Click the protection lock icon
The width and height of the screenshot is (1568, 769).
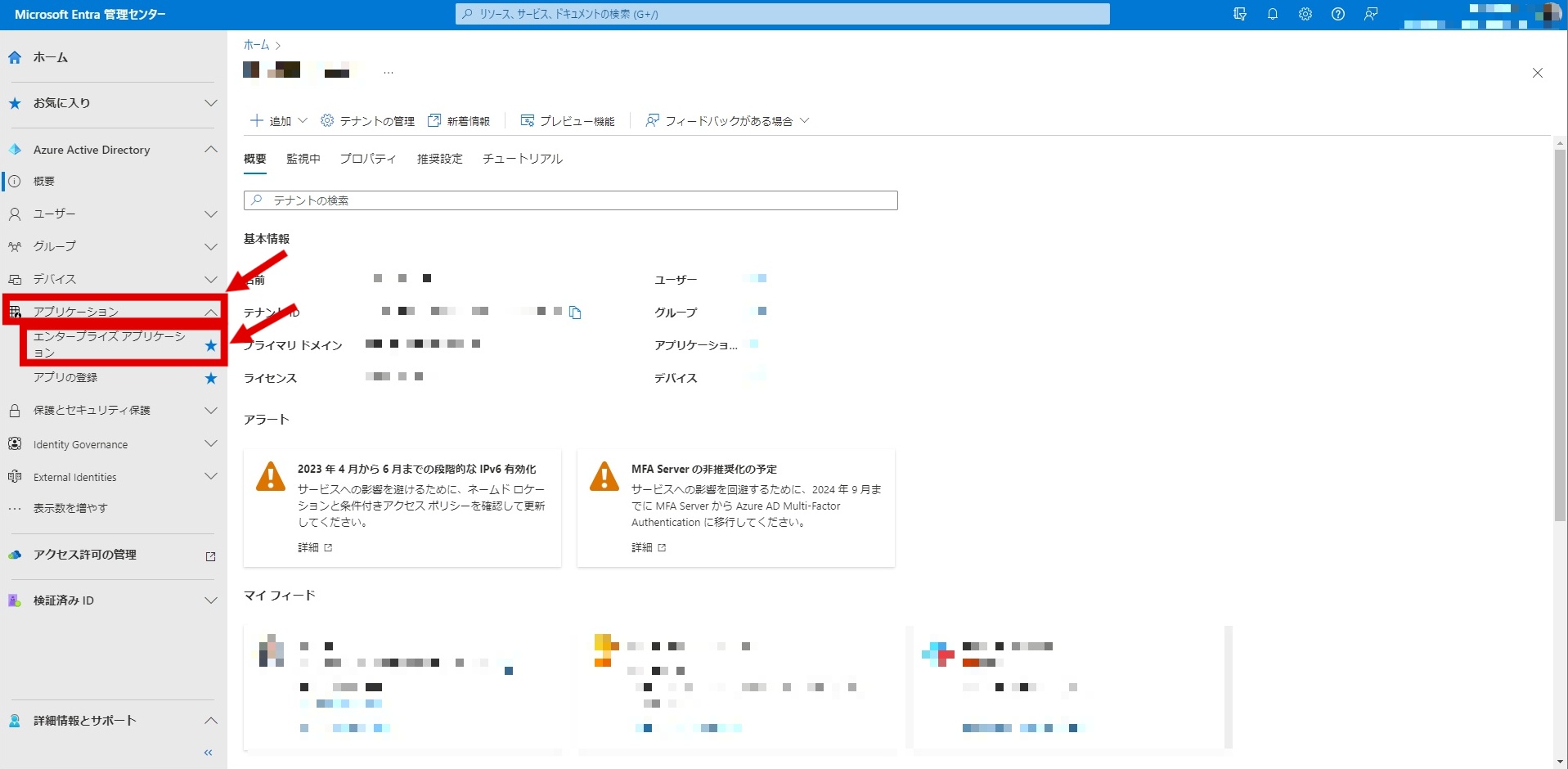[15, 411]
